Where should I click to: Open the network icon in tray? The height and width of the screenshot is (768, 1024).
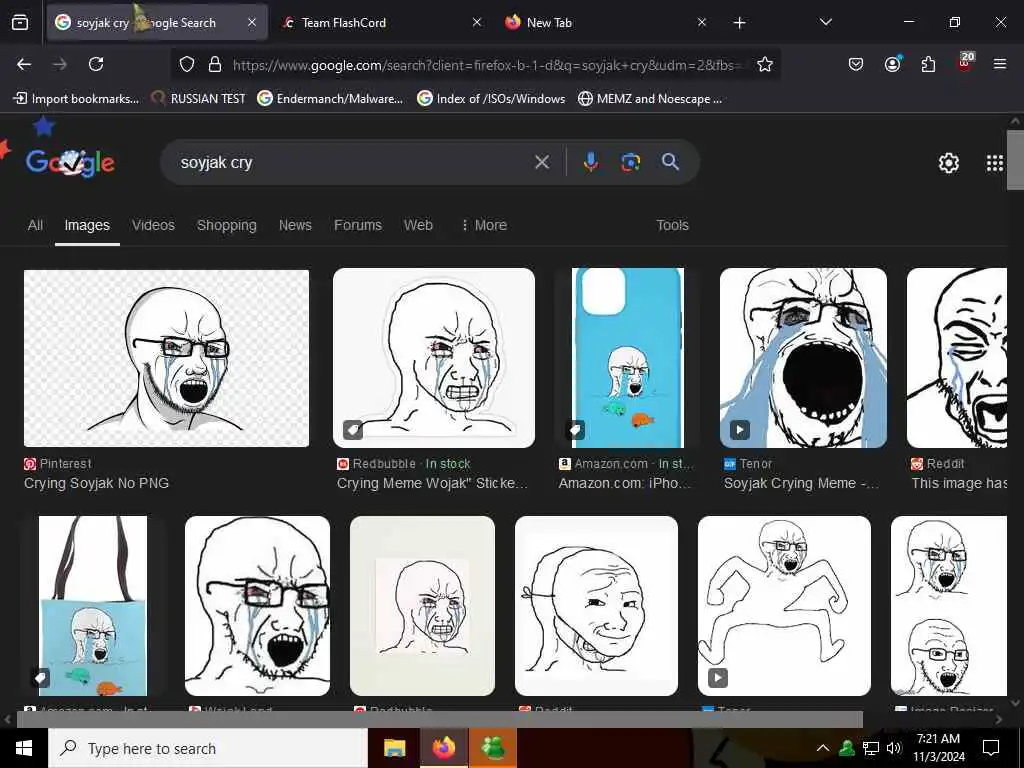[x=871, y=748]
